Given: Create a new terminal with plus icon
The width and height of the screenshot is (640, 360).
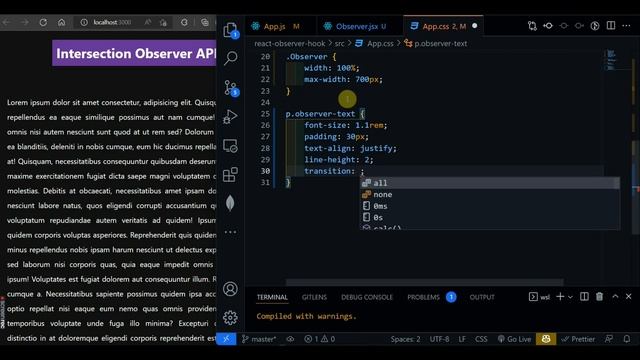Looking at the screenshot, I should point(560,297).
